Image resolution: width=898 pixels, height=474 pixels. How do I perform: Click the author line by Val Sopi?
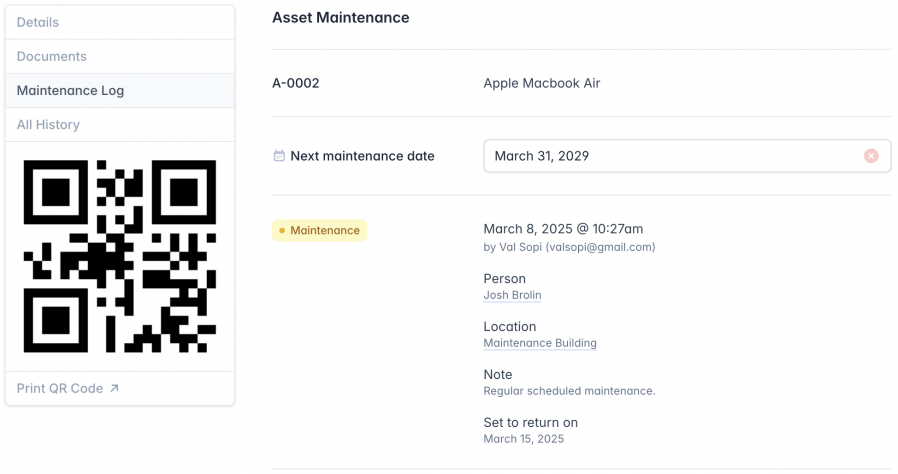[569, 247]
